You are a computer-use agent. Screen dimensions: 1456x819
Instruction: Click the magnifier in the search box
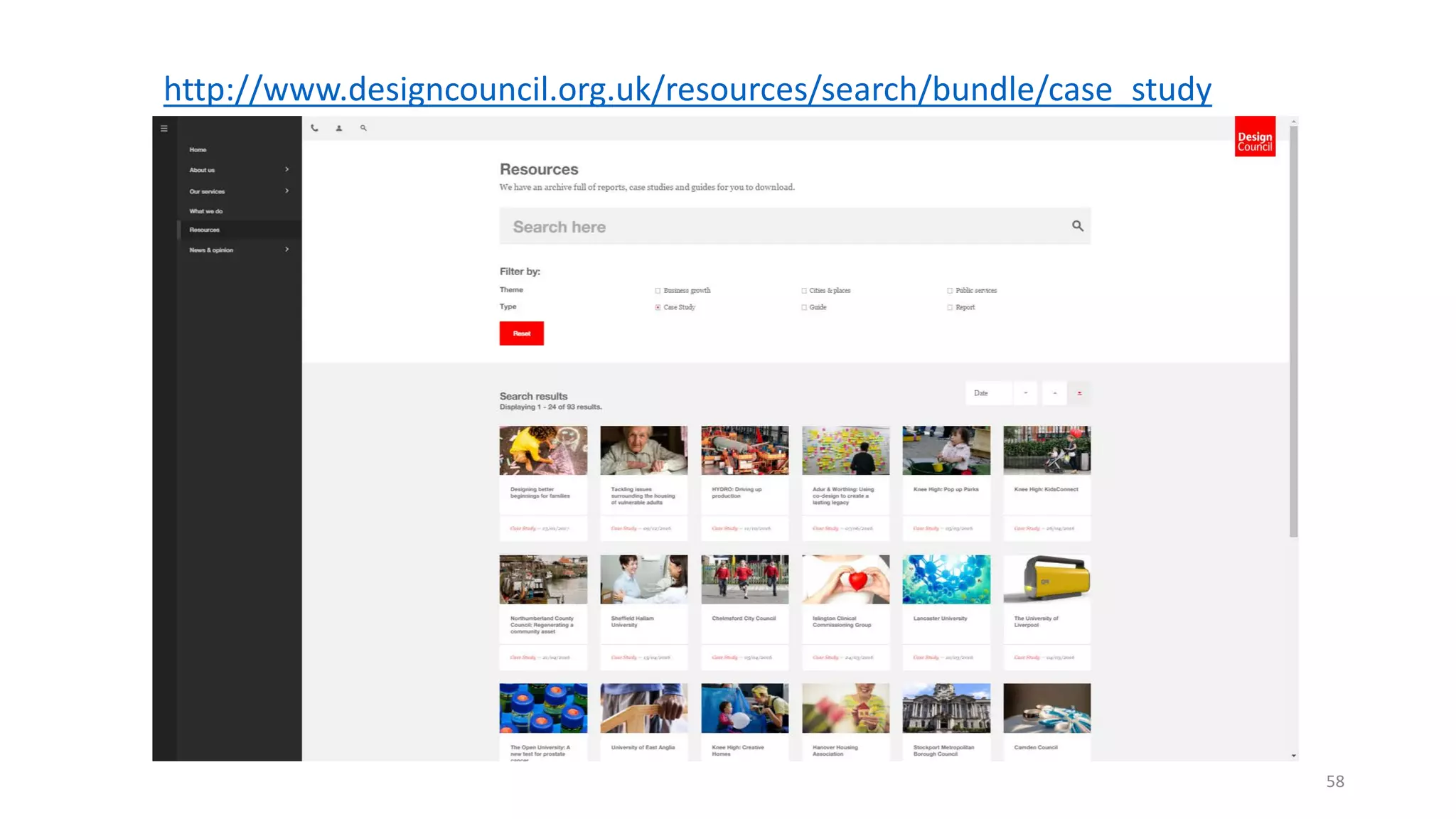(x=1078, y=226)
